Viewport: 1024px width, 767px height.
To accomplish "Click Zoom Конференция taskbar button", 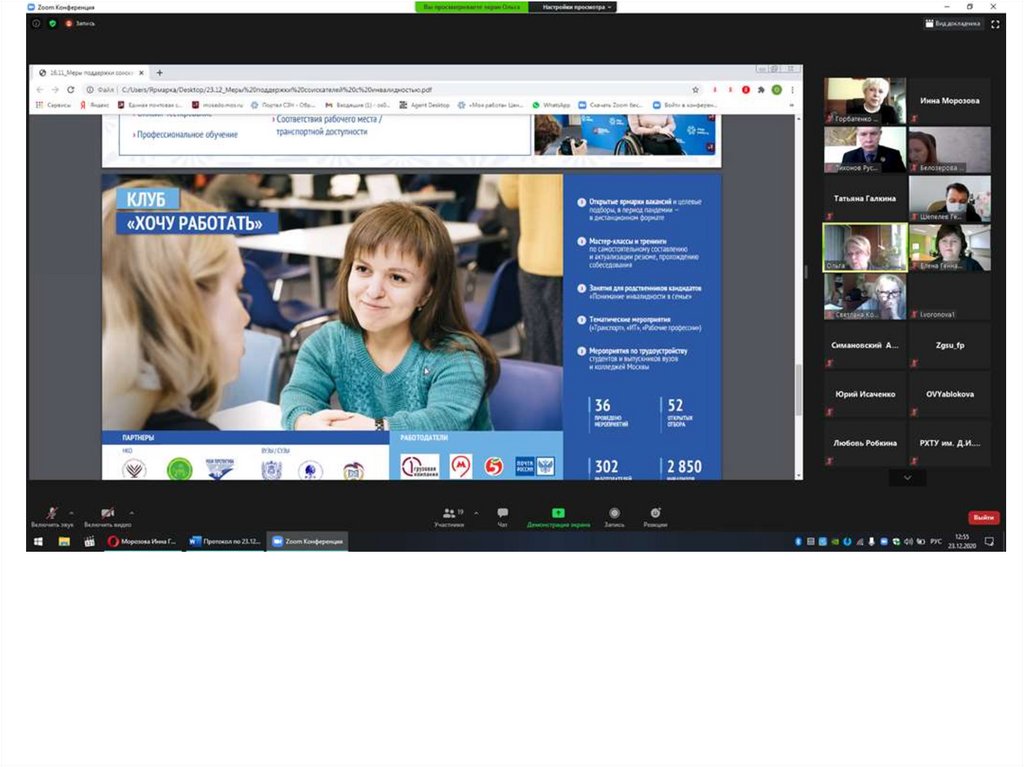I will pos(308,541).
